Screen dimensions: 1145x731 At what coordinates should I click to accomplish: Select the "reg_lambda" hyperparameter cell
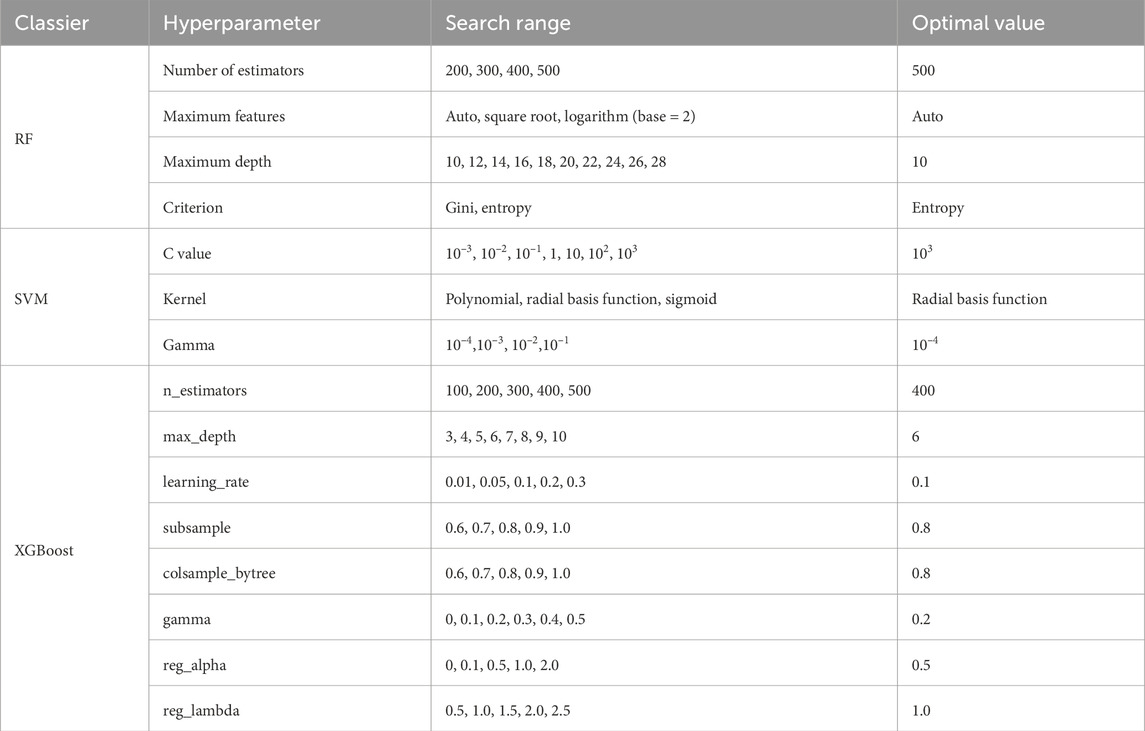[202, 711]
